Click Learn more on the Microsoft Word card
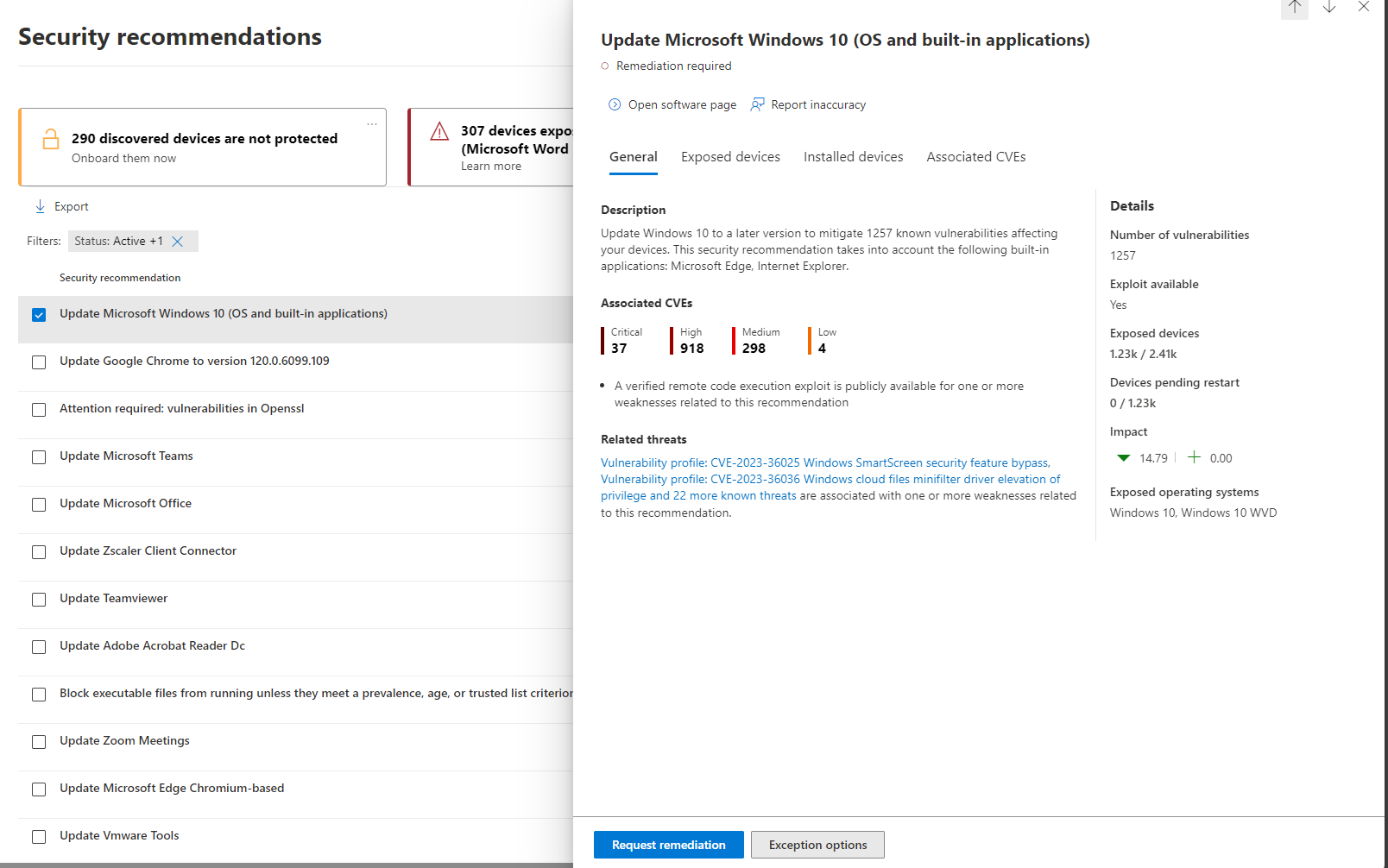 tap(491, 166)
